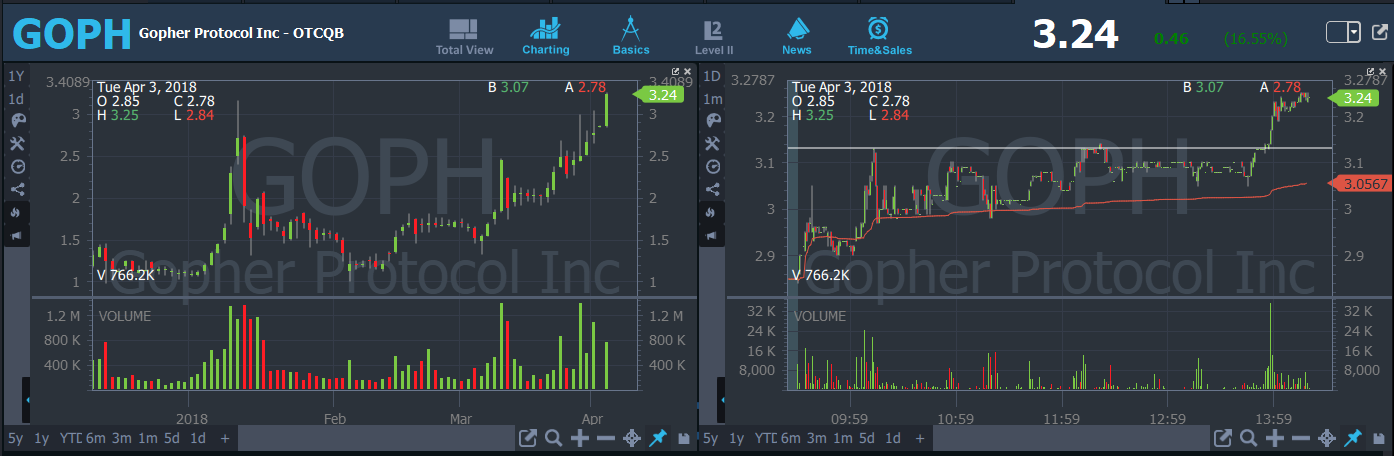Toggle the crosshair tool on the intraday chart
Image resolution: width=1394 pixels, height=456 pixels.
click(1327, 438)
